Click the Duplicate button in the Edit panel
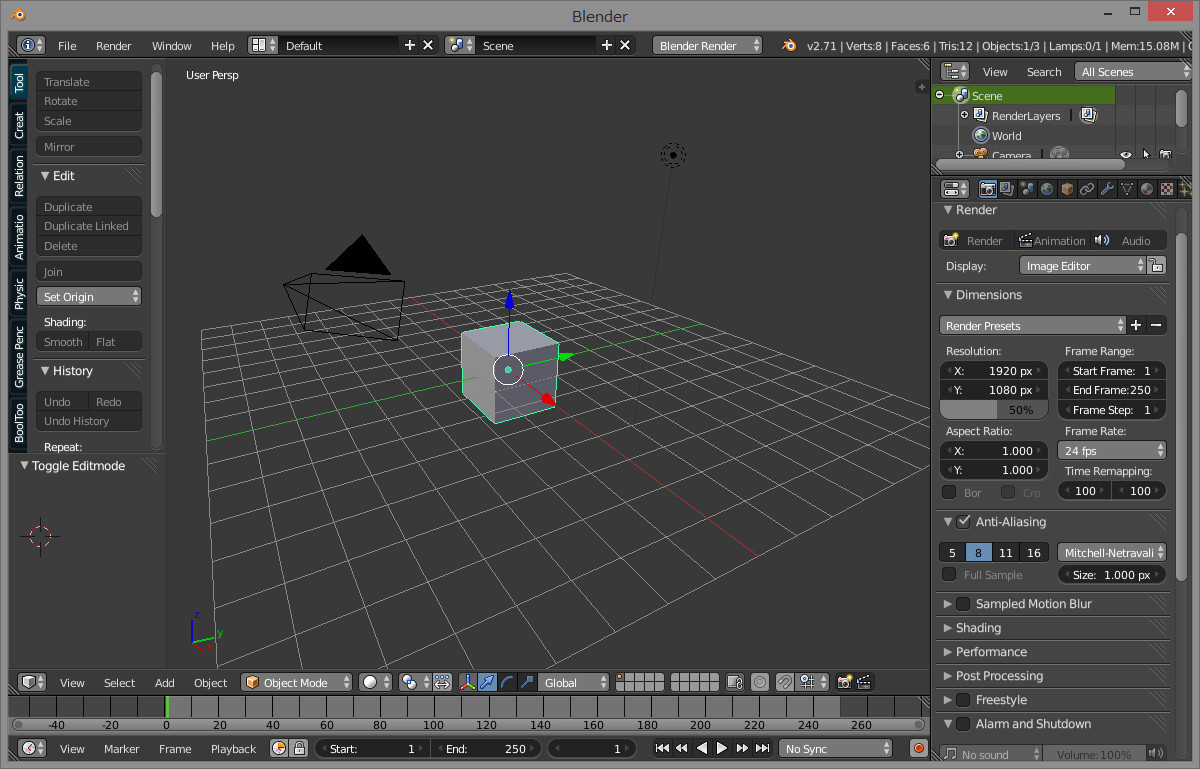The width and height of the screenshot is (1200, 769). coord(89,207)
